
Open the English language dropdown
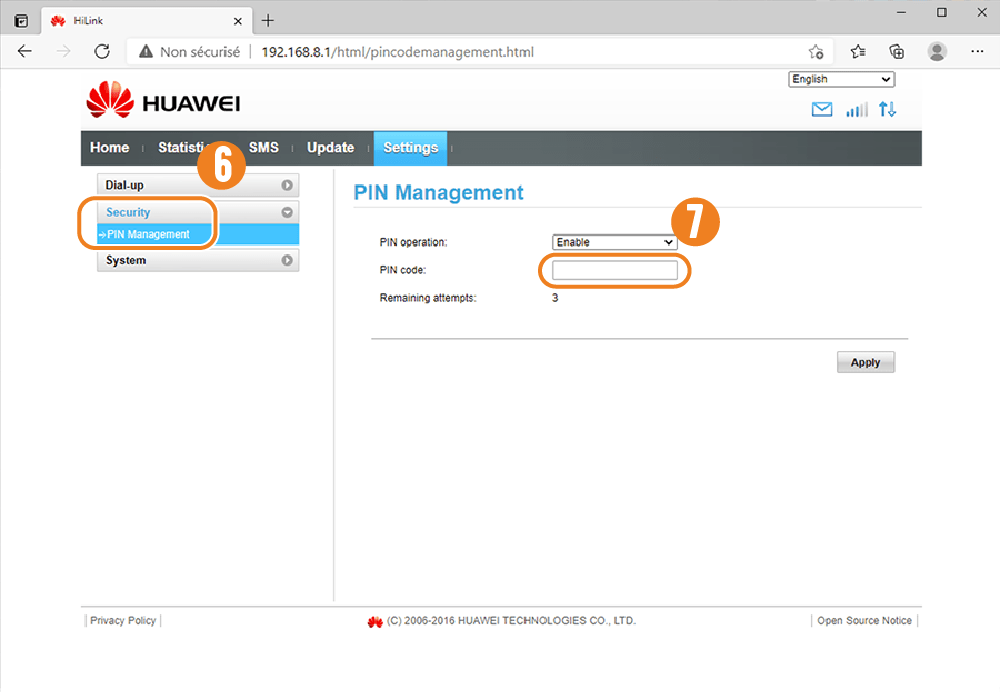click(x=842, y=79)
